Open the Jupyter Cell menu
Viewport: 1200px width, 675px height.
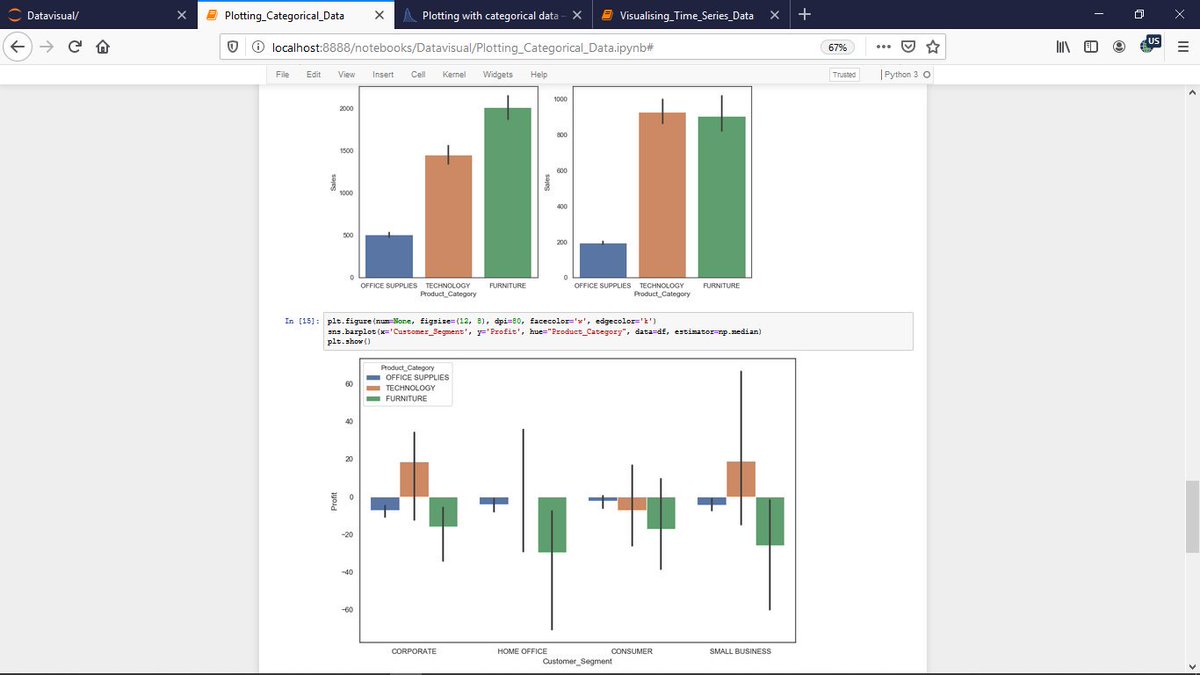tap(419, 75)
